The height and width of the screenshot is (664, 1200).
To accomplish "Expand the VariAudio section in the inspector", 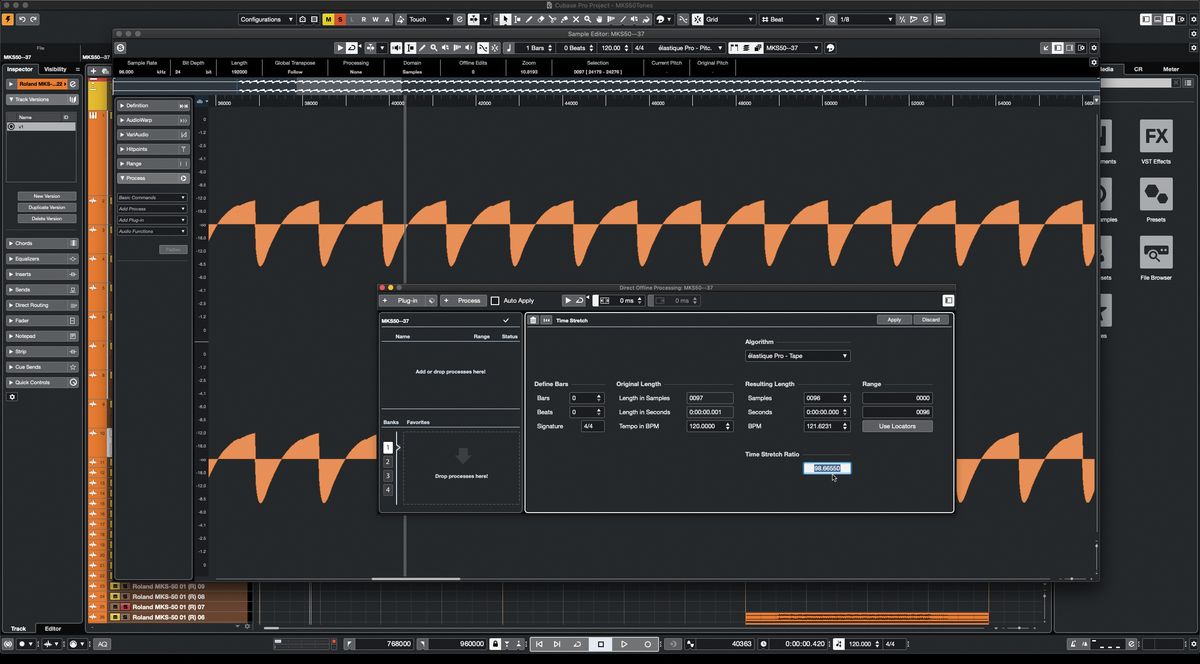I will click(145, 134).
